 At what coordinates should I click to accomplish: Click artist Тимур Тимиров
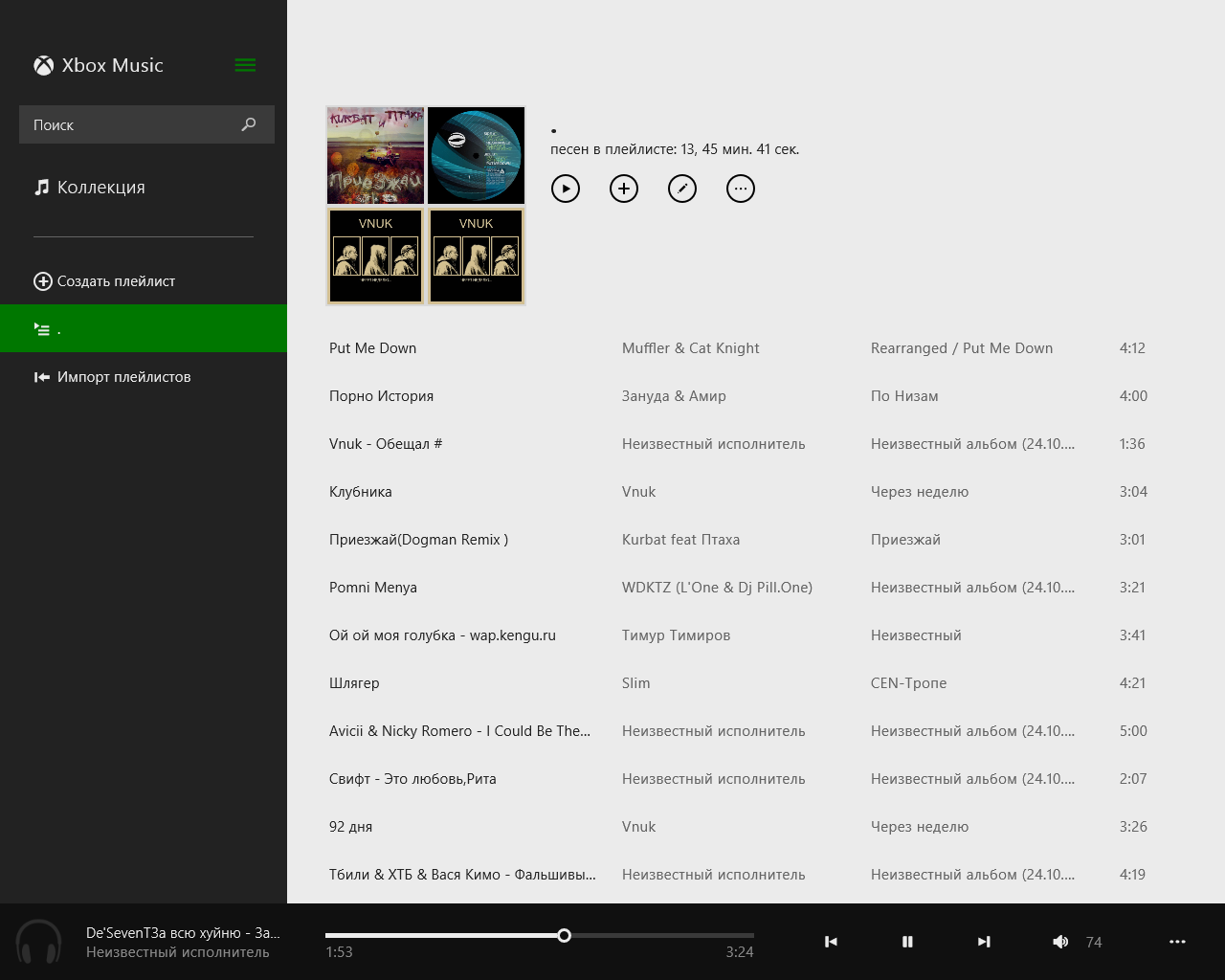pos(676,635)
